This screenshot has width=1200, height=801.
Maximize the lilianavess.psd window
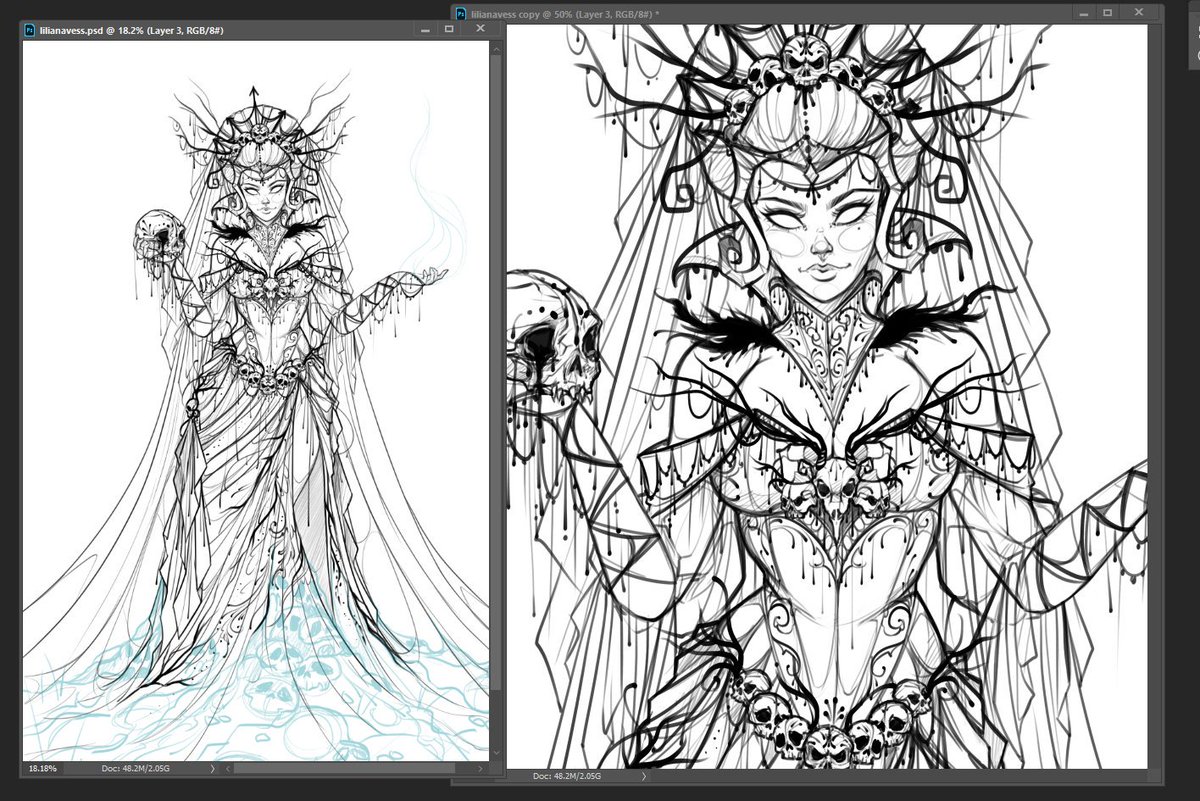(447, 29)
